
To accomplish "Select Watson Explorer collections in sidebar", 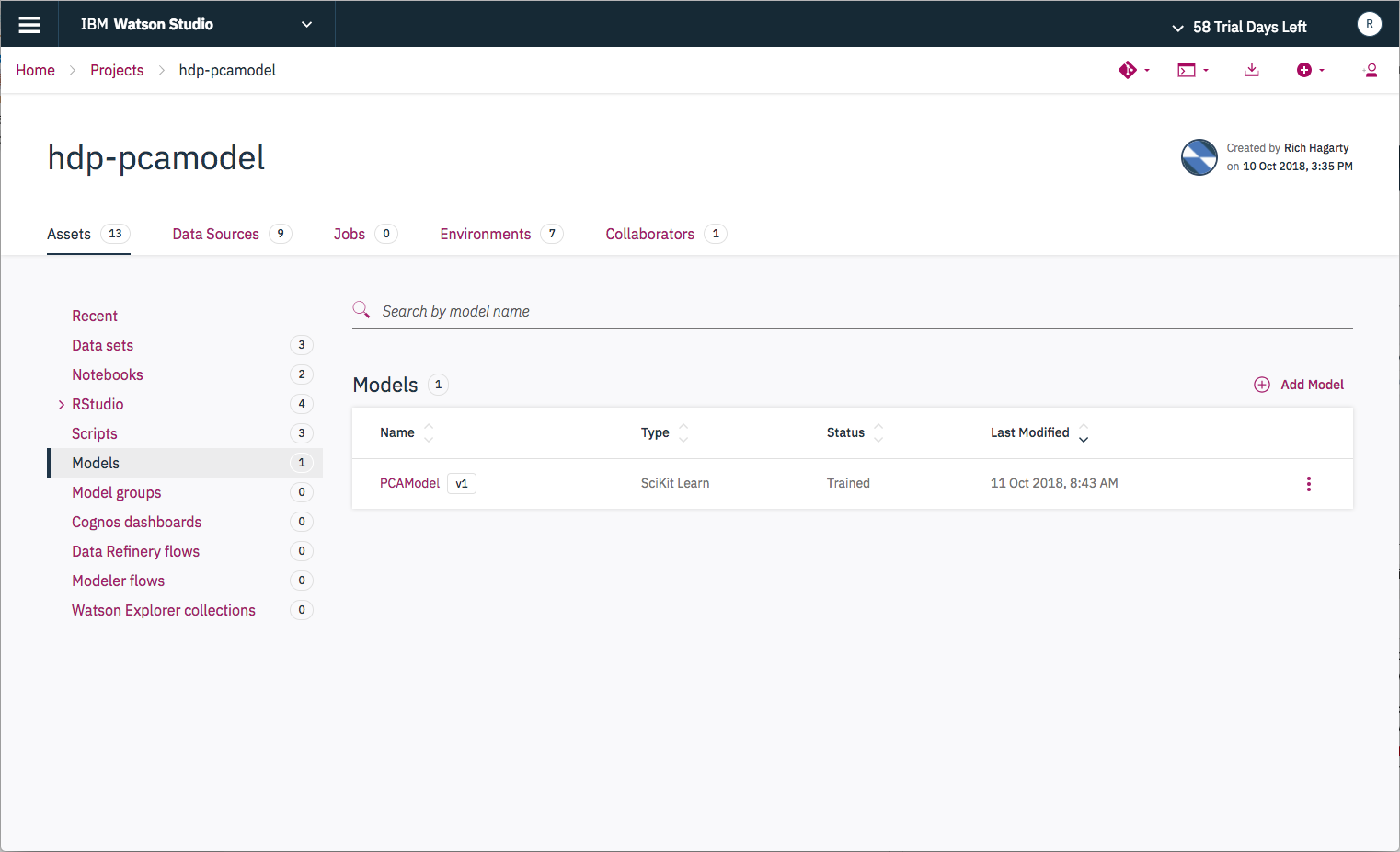I will (164, 610).
